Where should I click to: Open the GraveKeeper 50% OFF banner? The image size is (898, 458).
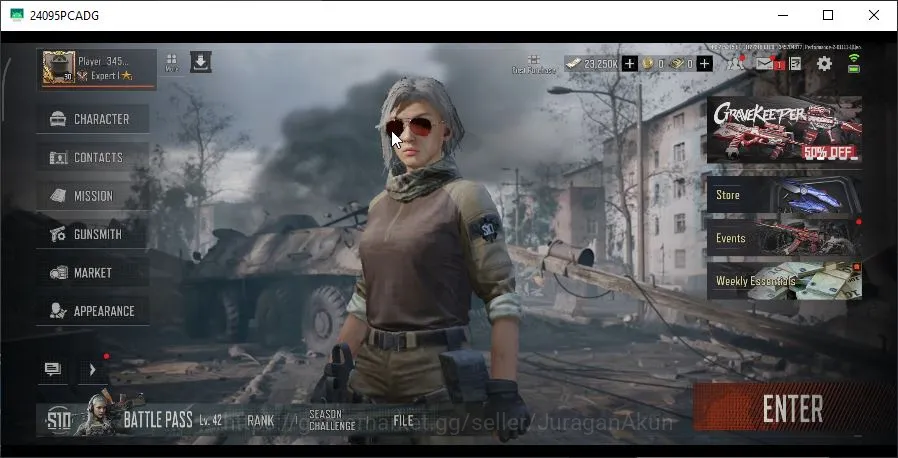[x=784, y=129]
